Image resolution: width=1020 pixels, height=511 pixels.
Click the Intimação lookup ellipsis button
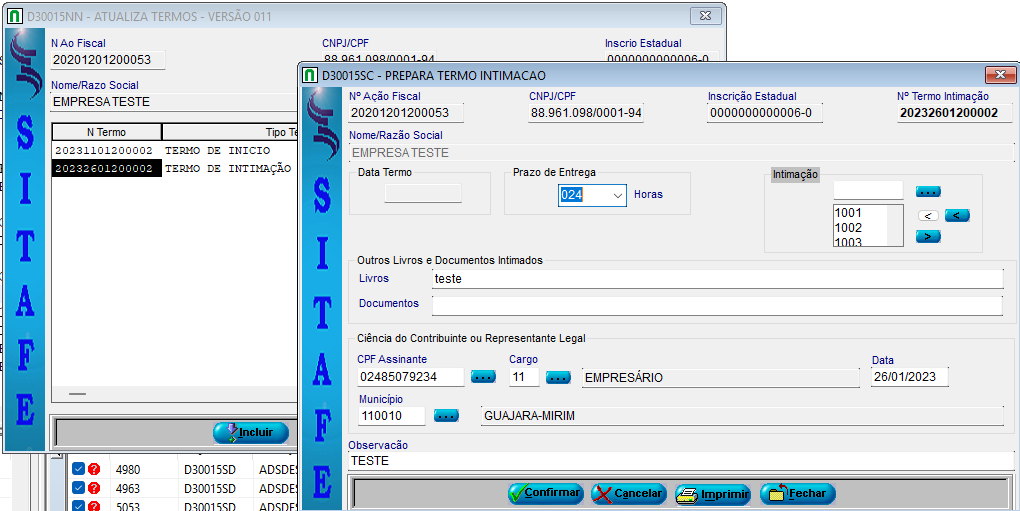click(x=928, y=191)
